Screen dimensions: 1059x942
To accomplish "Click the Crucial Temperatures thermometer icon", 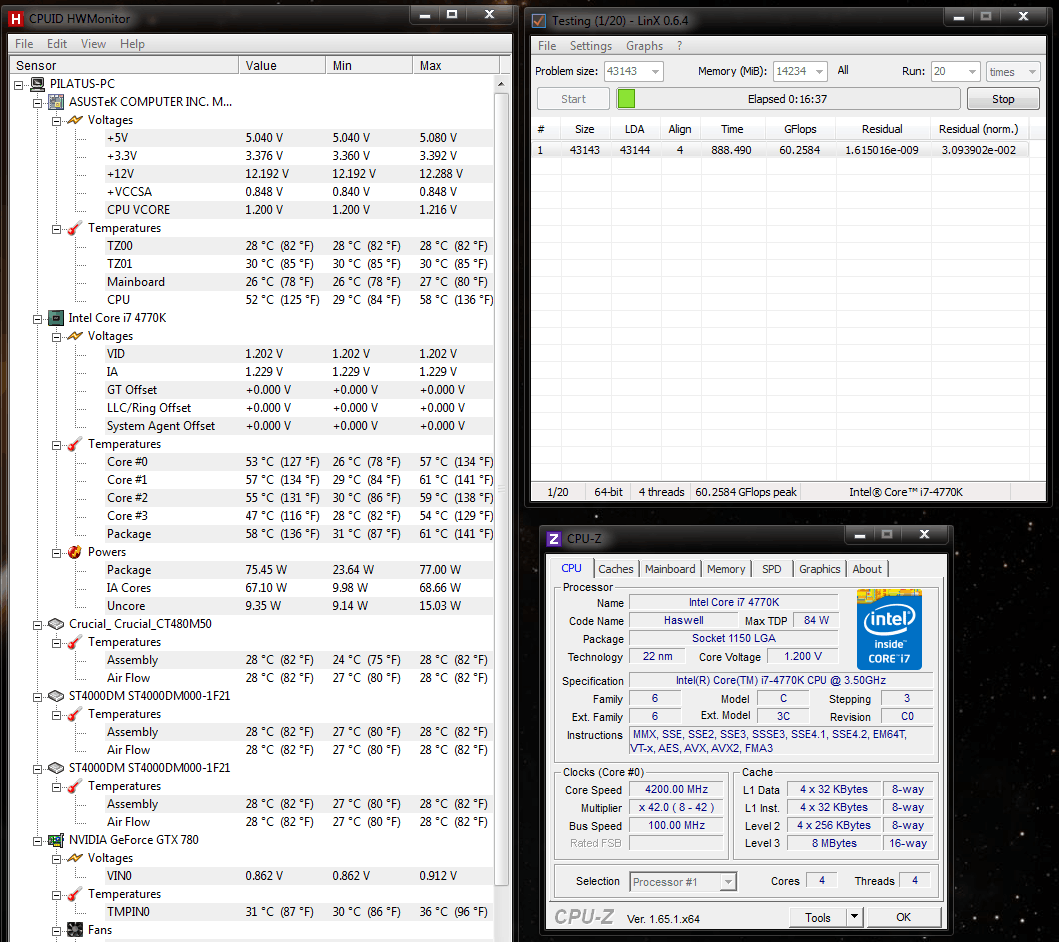I will coord(75,642).
